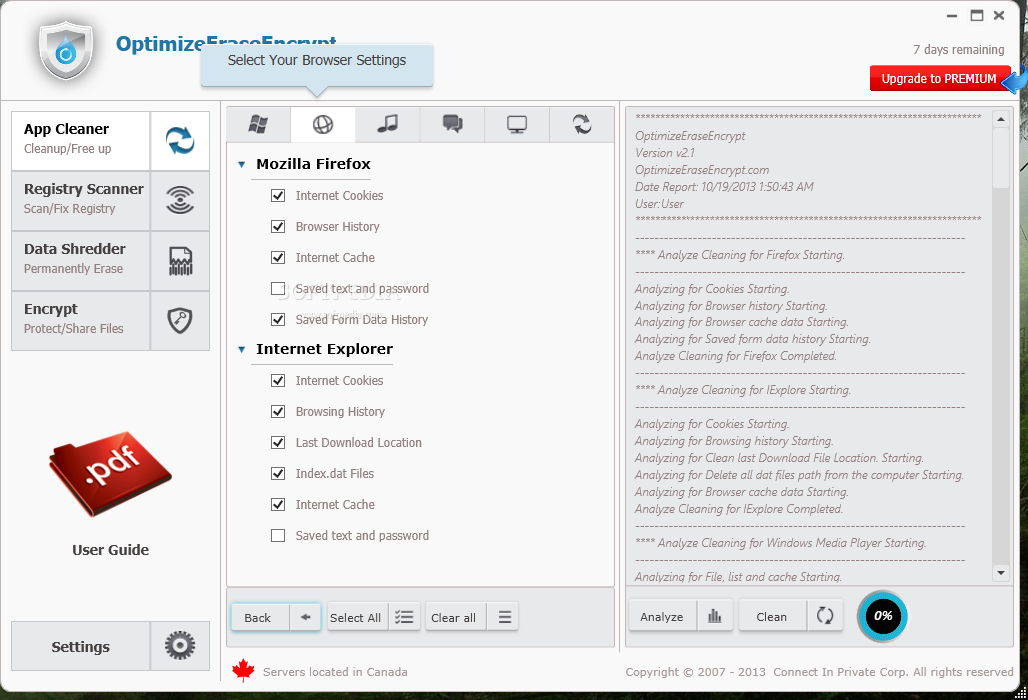1028x700 pixels.
Task: Open the circular arrows refresh tab
Action: (582, 124)
